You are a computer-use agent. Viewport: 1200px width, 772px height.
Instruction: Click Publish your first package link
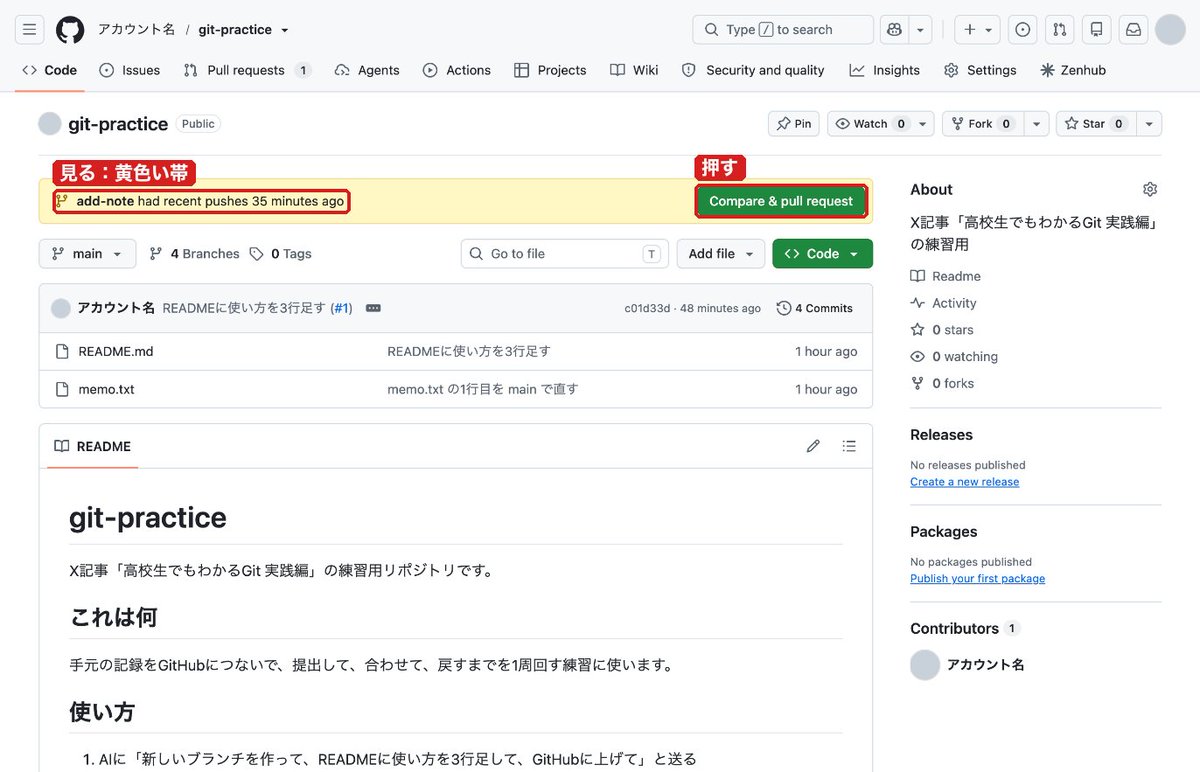[x=978, y=579]
